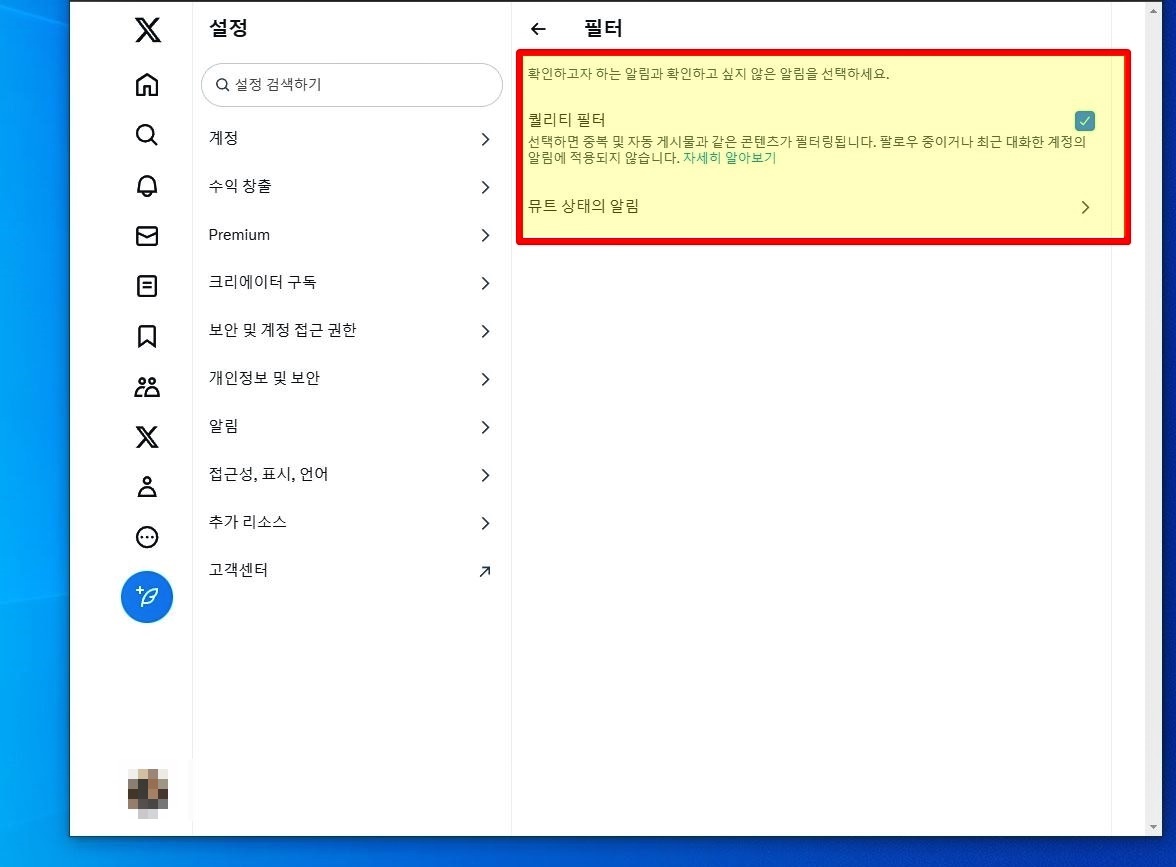Expand chevron of 뮤트 상태의 알림
Image resolution: width=1176 pixels, height=867 pixels.
click(x=1085, y=207)
